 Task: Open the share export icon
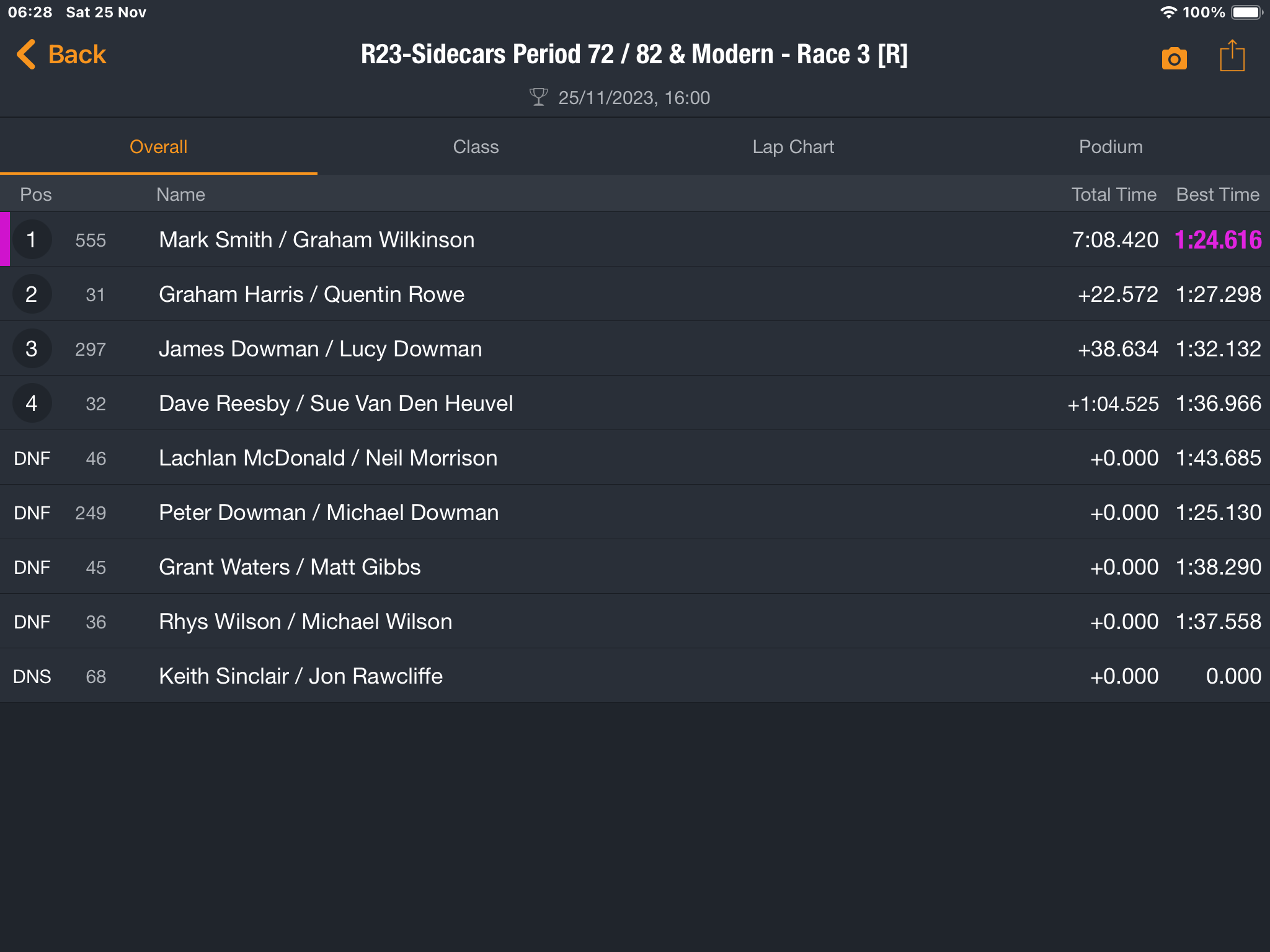(x=1232, y=56)
